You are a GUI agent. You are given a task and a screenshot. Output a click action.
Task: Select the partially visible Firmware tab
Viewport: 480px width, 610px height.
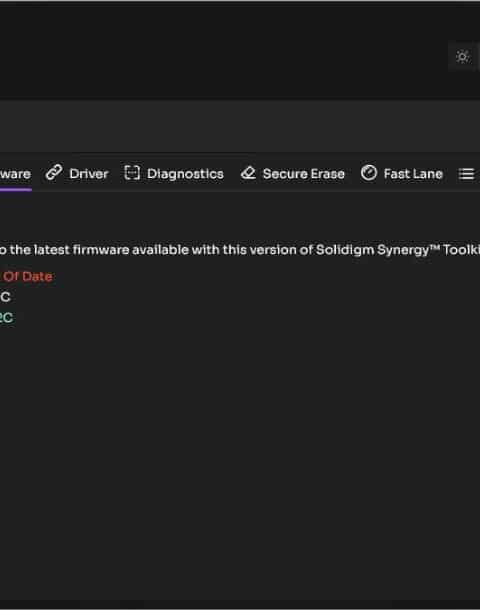click(16, 174)
